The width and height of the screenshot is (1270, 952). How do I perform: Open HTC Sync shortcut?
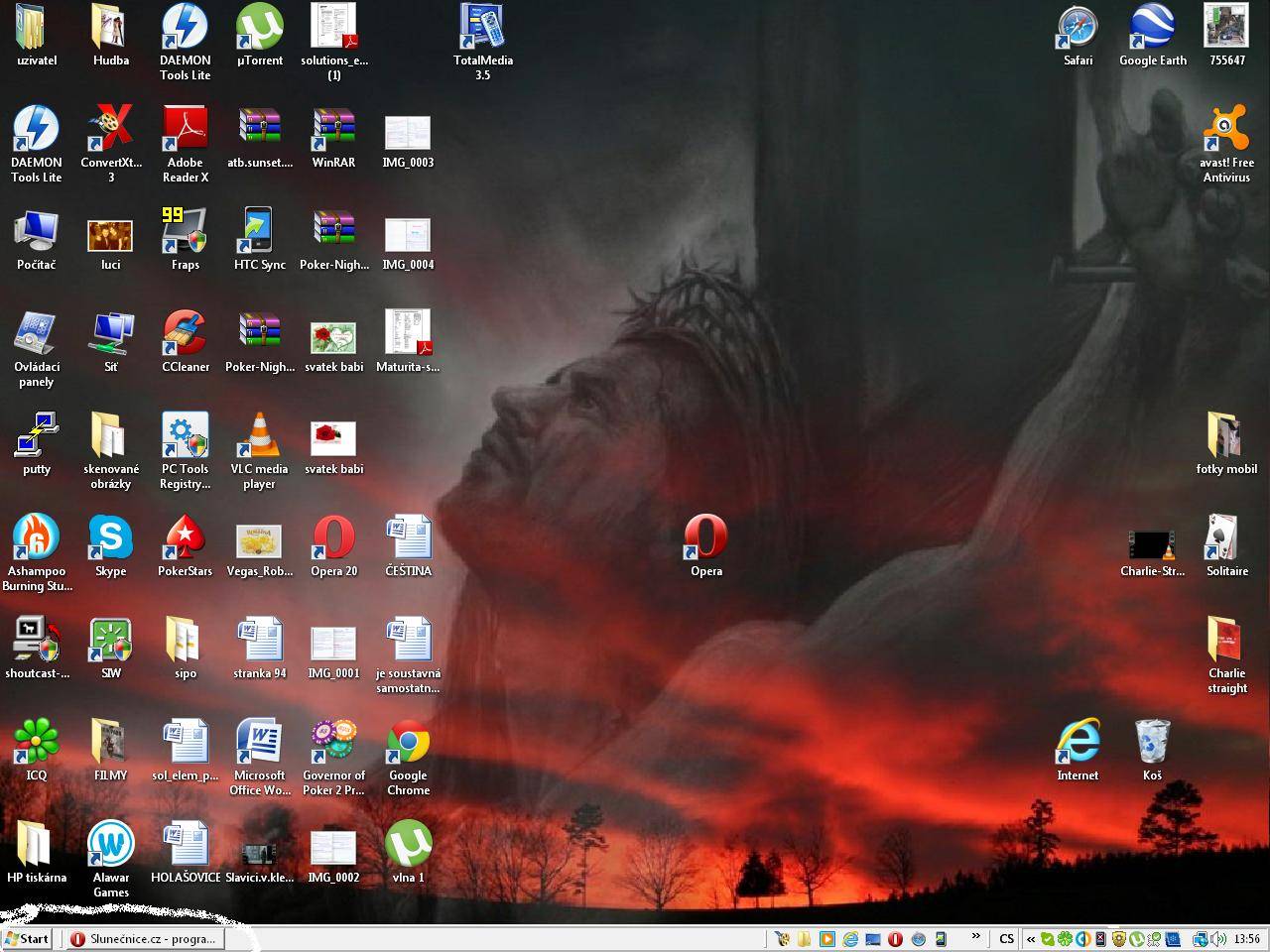[259, 239]
